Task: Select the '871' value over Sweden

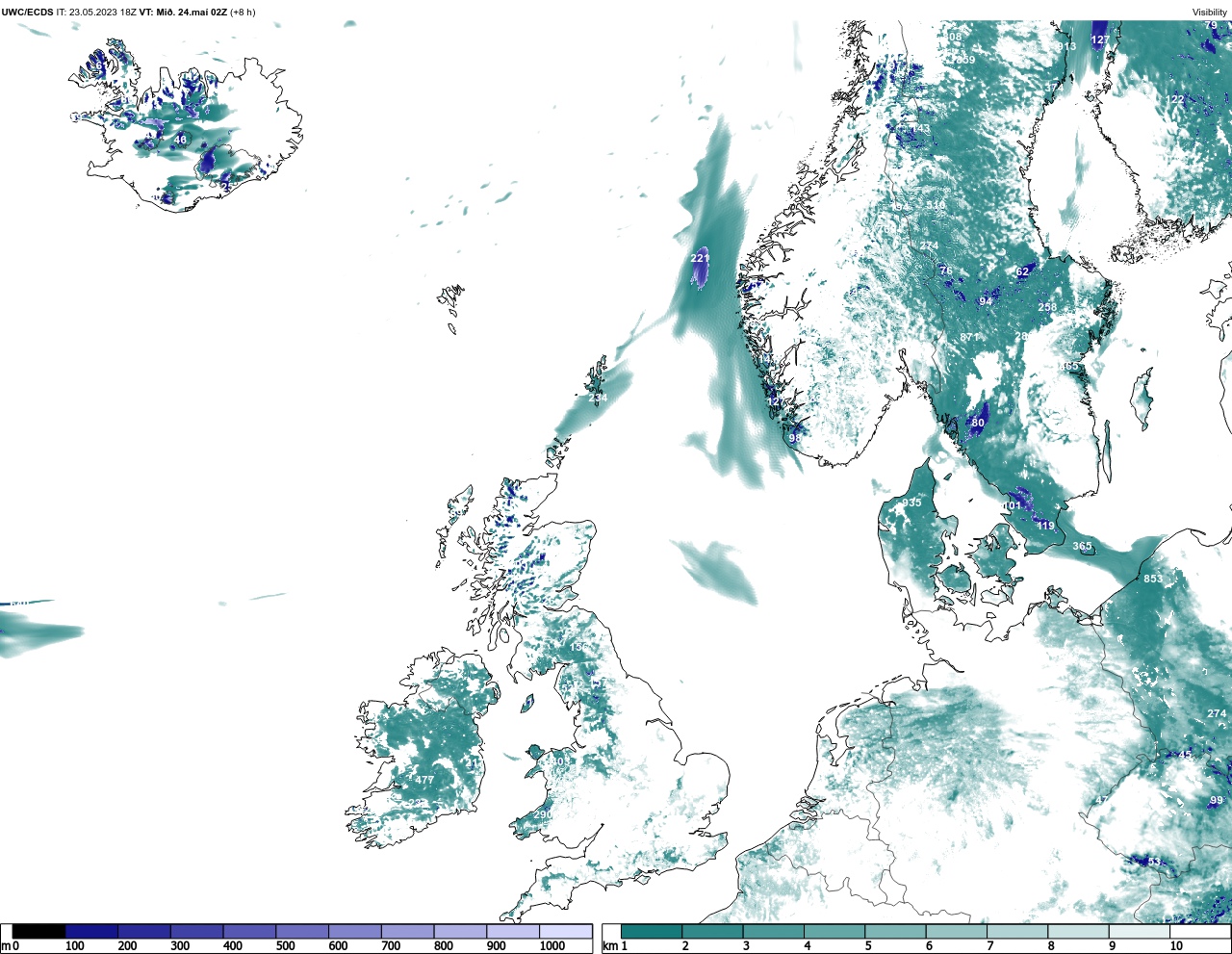Action: pyautogui.click(x=969, y=337)
